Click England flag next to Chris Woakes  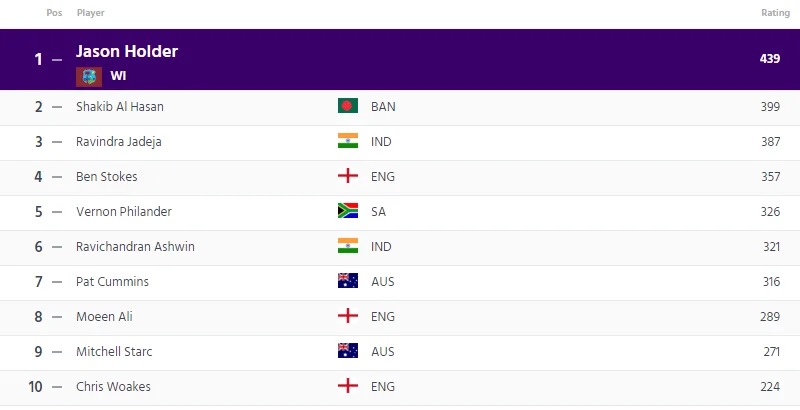pyautogui.click(x=348, y=387)
